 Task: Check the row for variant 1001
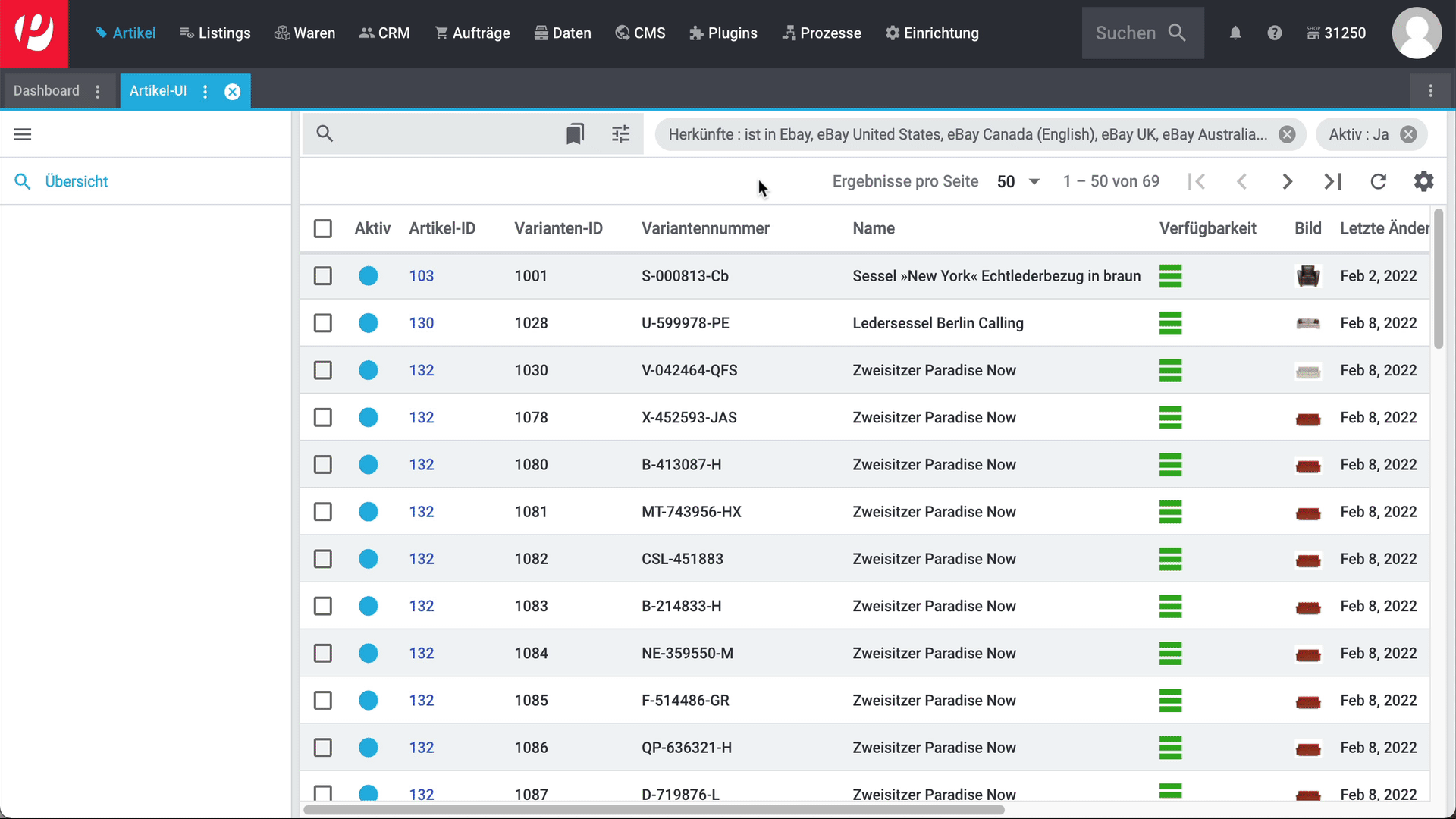coord(323,276)
